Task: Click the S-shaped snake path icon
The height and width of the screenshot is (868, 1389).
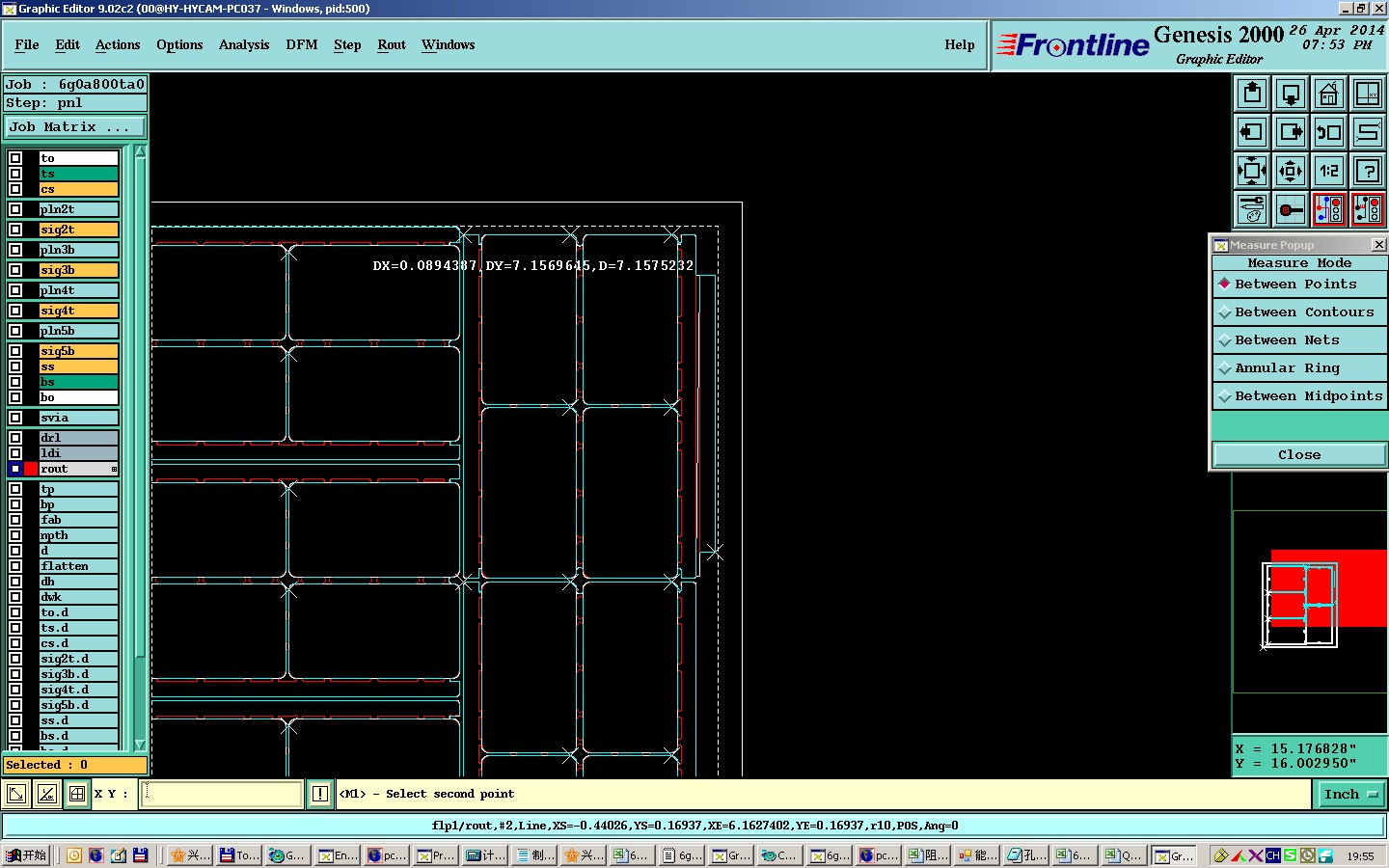Action: point(1368,132)
